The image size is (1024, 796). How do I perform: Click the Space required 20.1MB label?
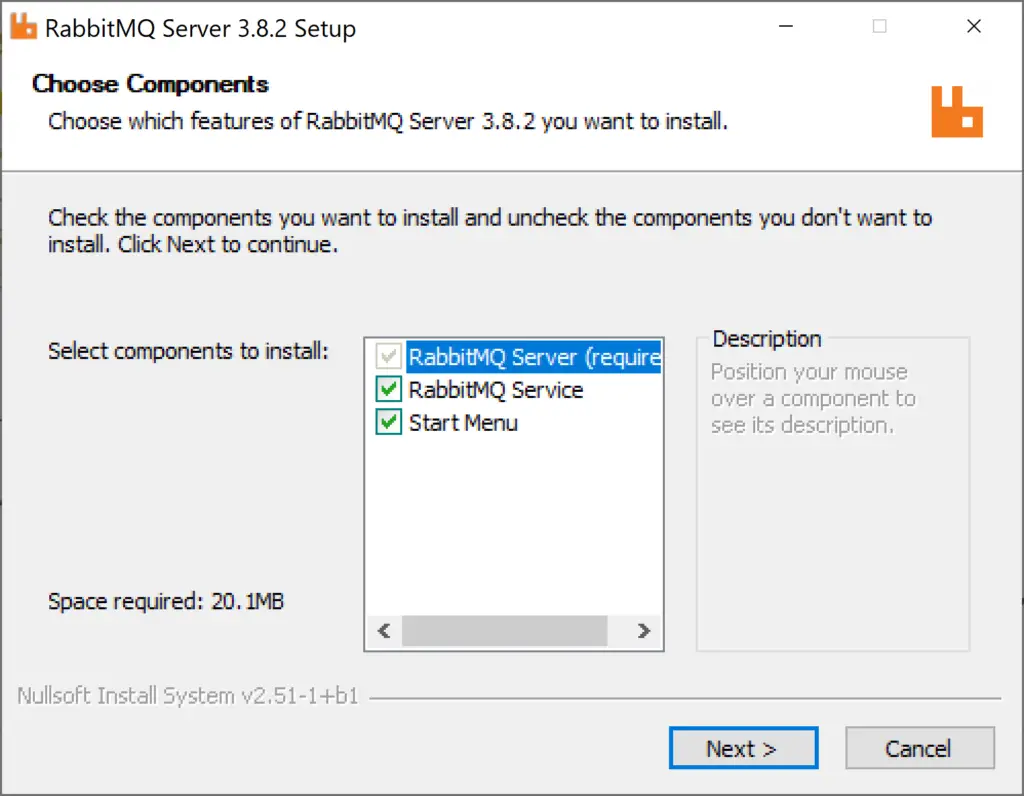point(165,601)
